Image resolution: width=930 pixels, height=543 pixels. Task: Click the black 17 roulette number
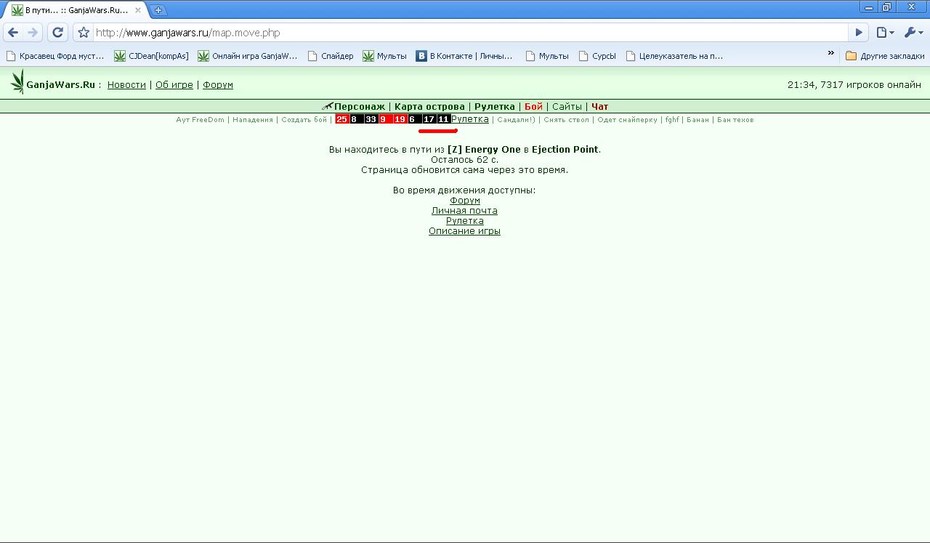point(429,119)
